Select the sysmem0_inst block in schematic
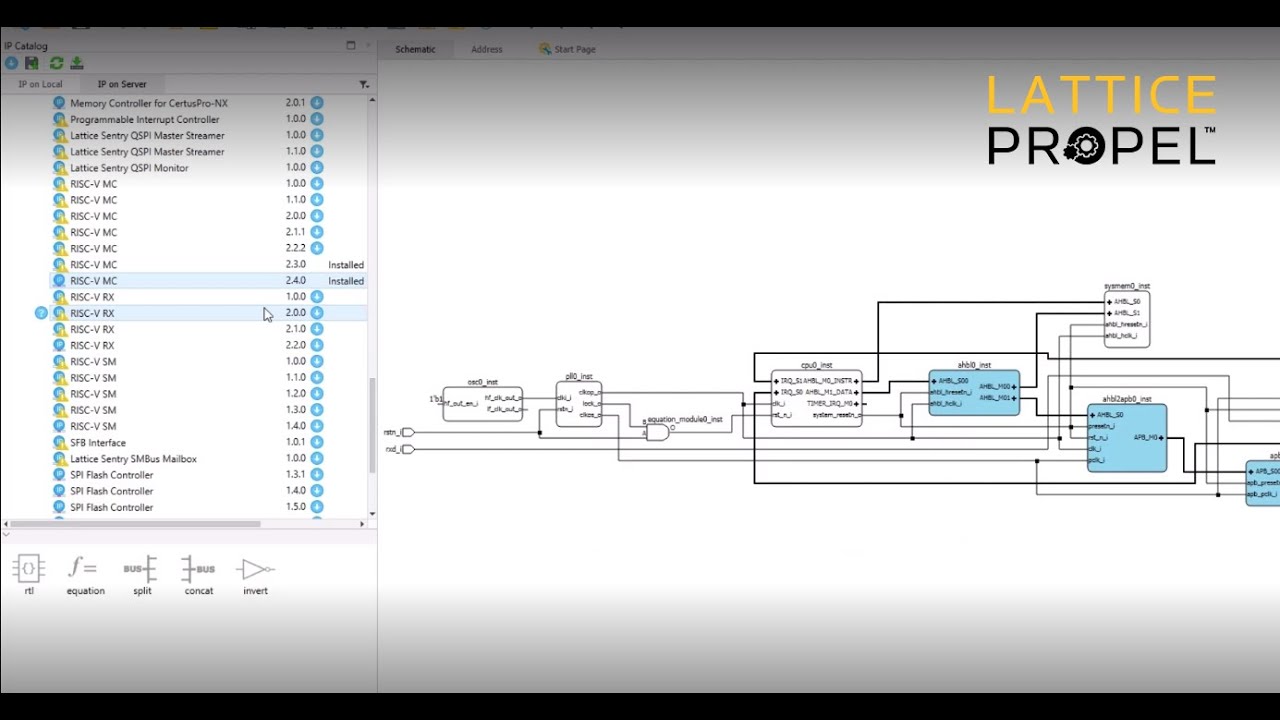Image resolution: width=1280 pixels, height=720 pixels. tap(1127, 319)
